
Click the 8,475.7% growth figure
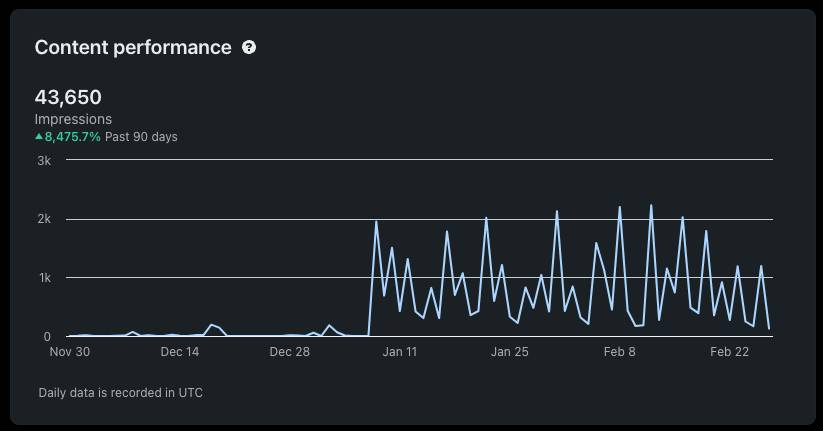(x=72, y=137)
